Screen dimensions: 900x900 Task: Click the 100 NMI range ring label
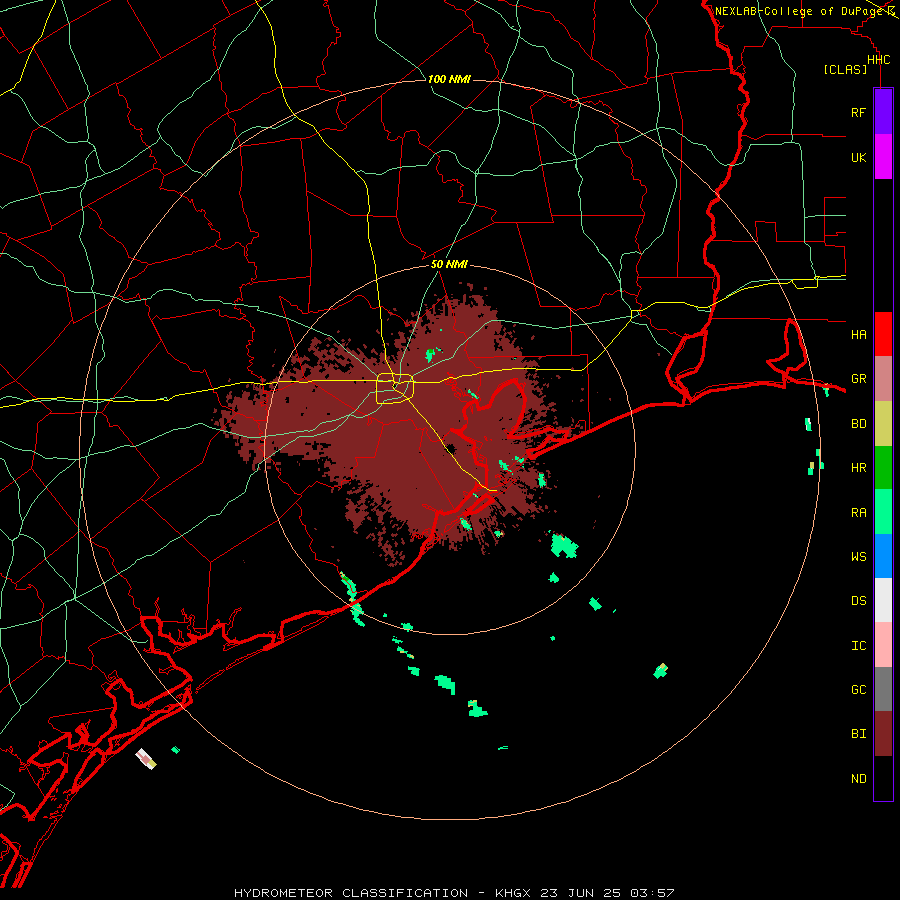pyautogui.click(x=449, y=79)
